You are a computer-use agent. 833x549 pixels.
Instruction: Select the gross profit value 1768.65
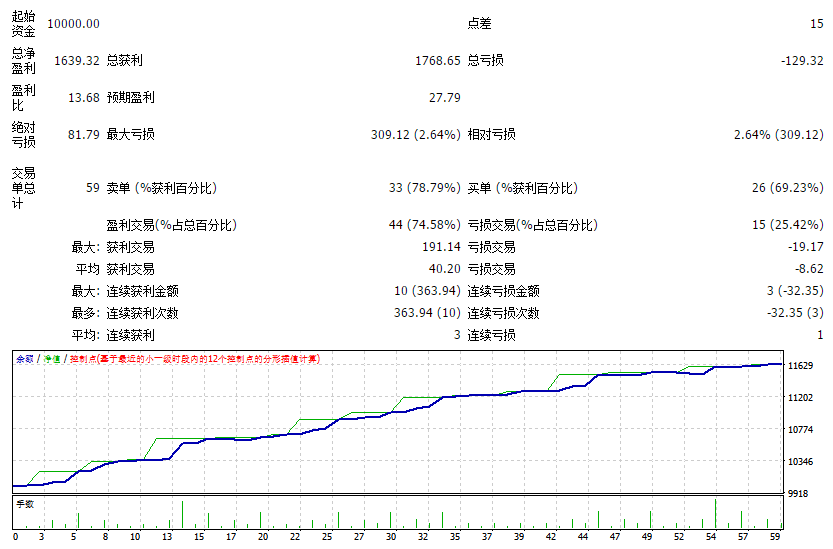pyautogui.click(x=438, y=61)
